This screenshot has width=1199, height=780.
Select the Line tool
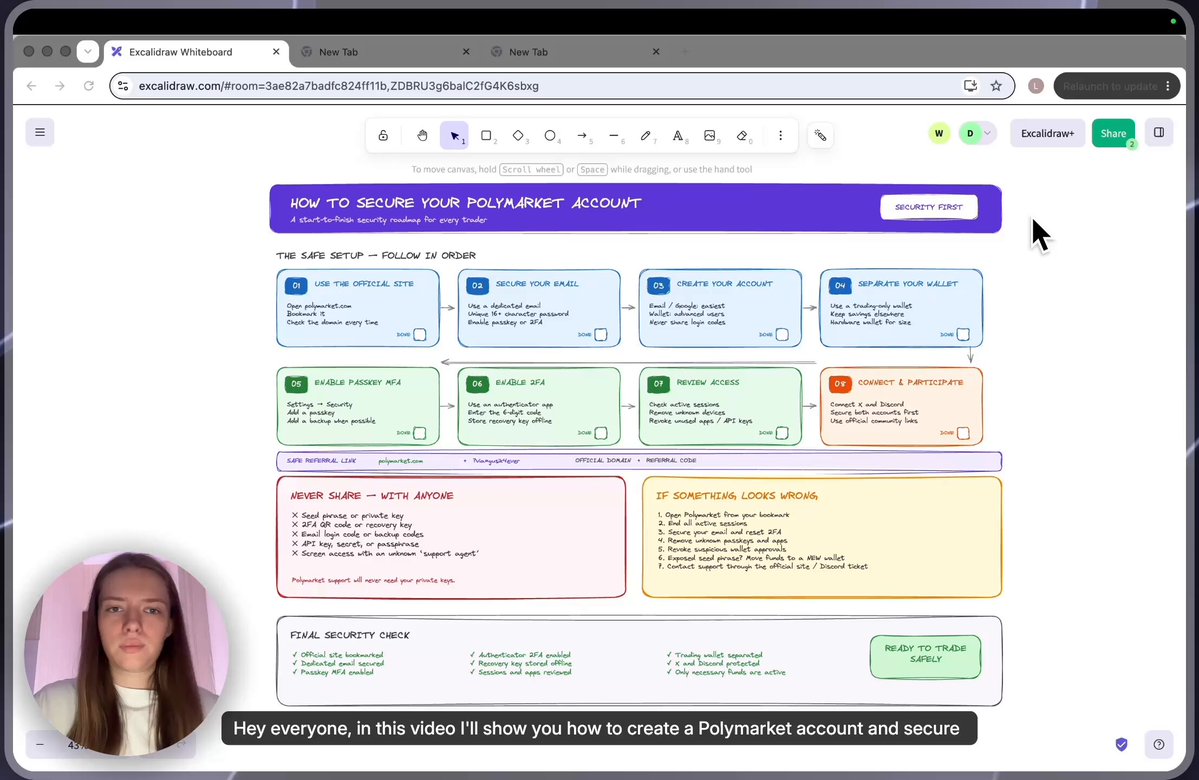[x=614, y=135]
